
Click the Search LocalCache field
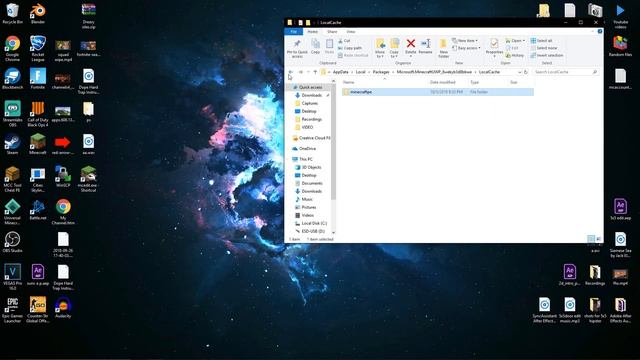coord(565,72)
